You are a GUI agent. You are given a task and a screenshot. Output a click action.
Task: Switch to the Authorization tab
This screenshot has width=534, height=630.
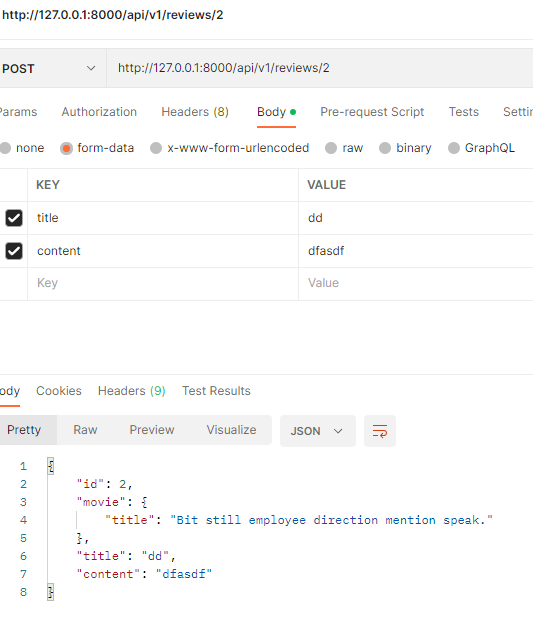click(x=99, y=112)
